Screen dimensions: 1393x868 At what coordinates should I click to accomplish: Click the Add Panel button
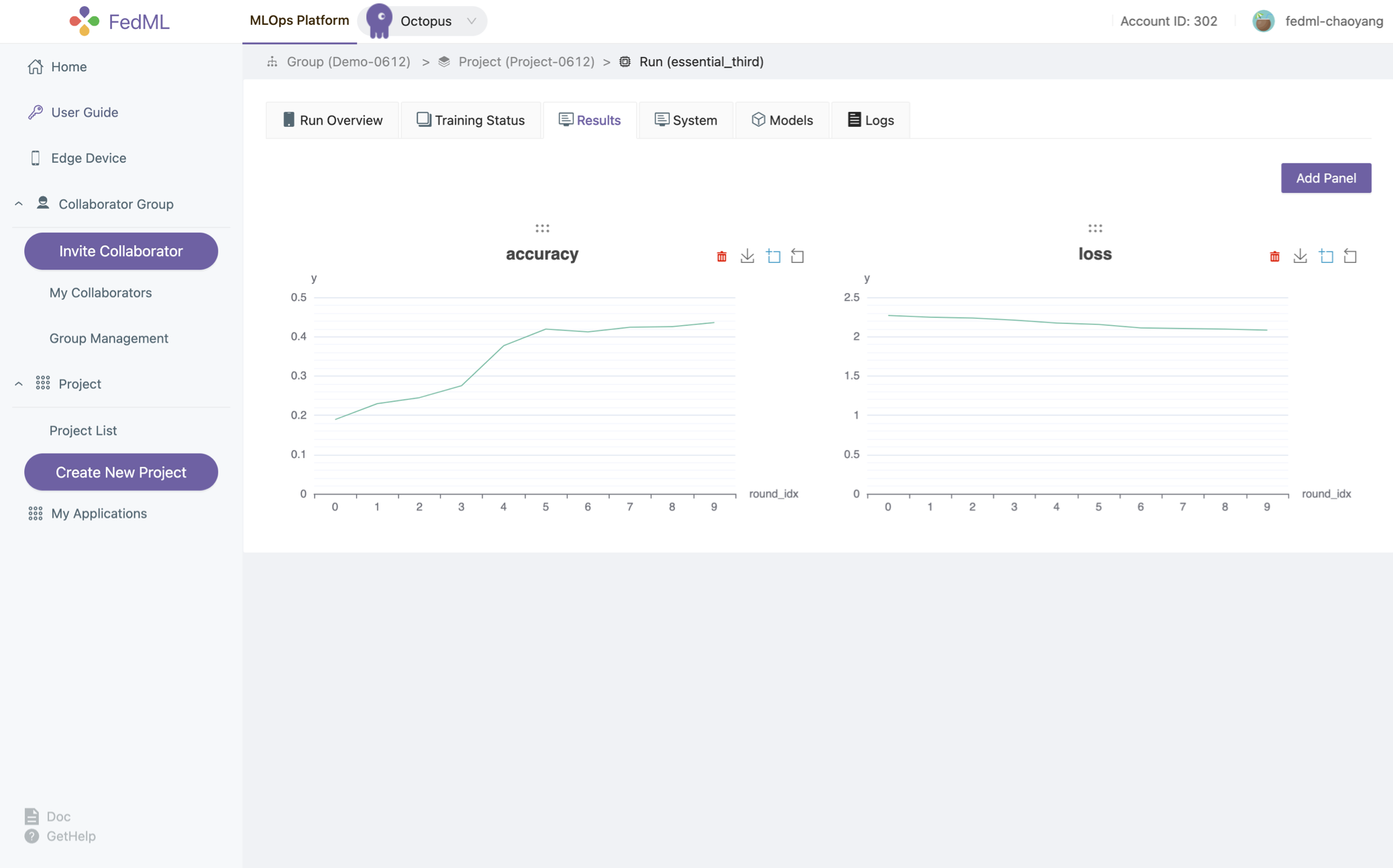pyautogui.click(x=1325, y=178)
